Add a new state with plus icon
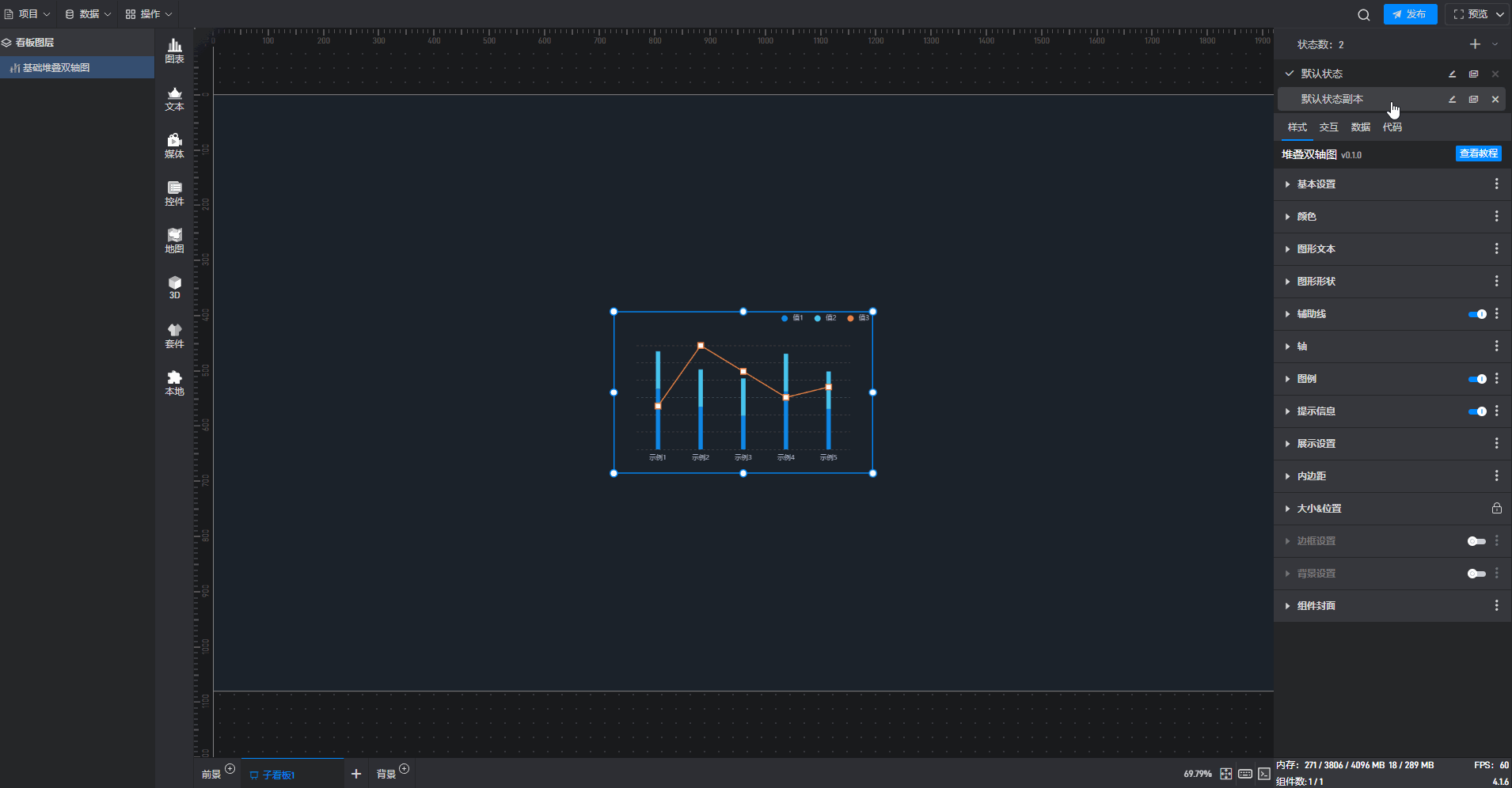 pos(1475,44)
